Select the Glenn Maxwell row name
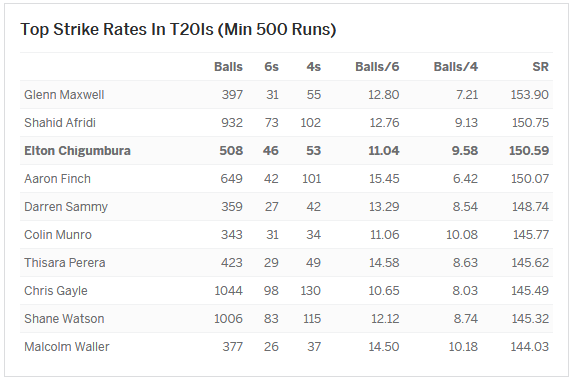Image resolution: width=571 pixels, height=380 pixels. 64,95
